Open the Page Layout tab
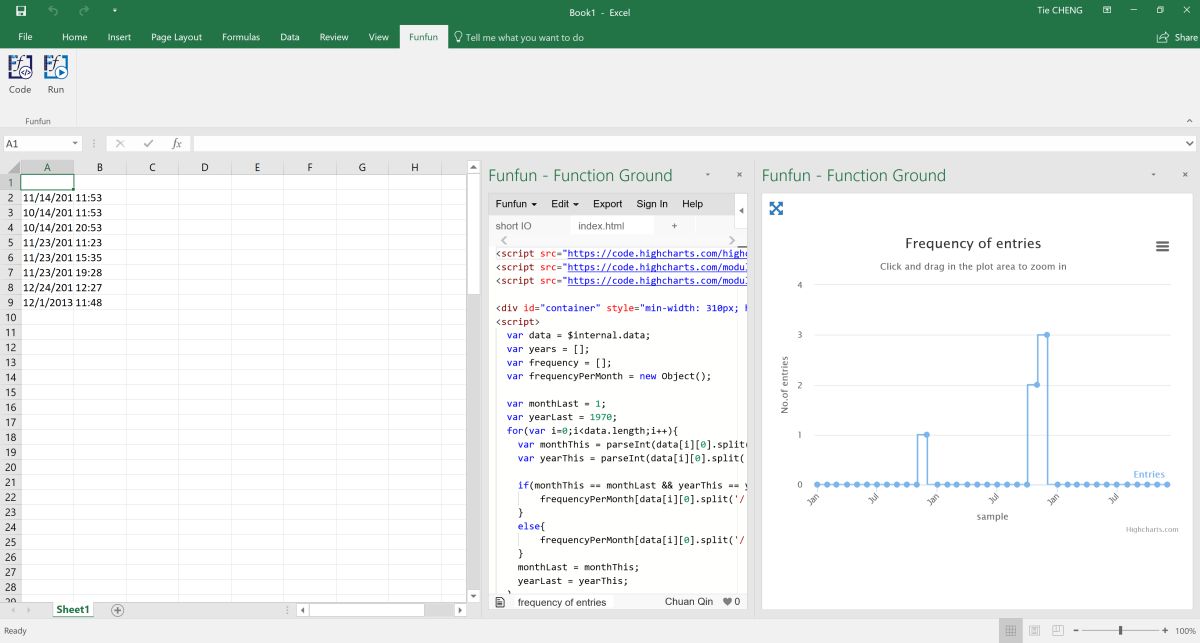Image resolution: width=1200 pixels, height=643 pixels. 176,37
